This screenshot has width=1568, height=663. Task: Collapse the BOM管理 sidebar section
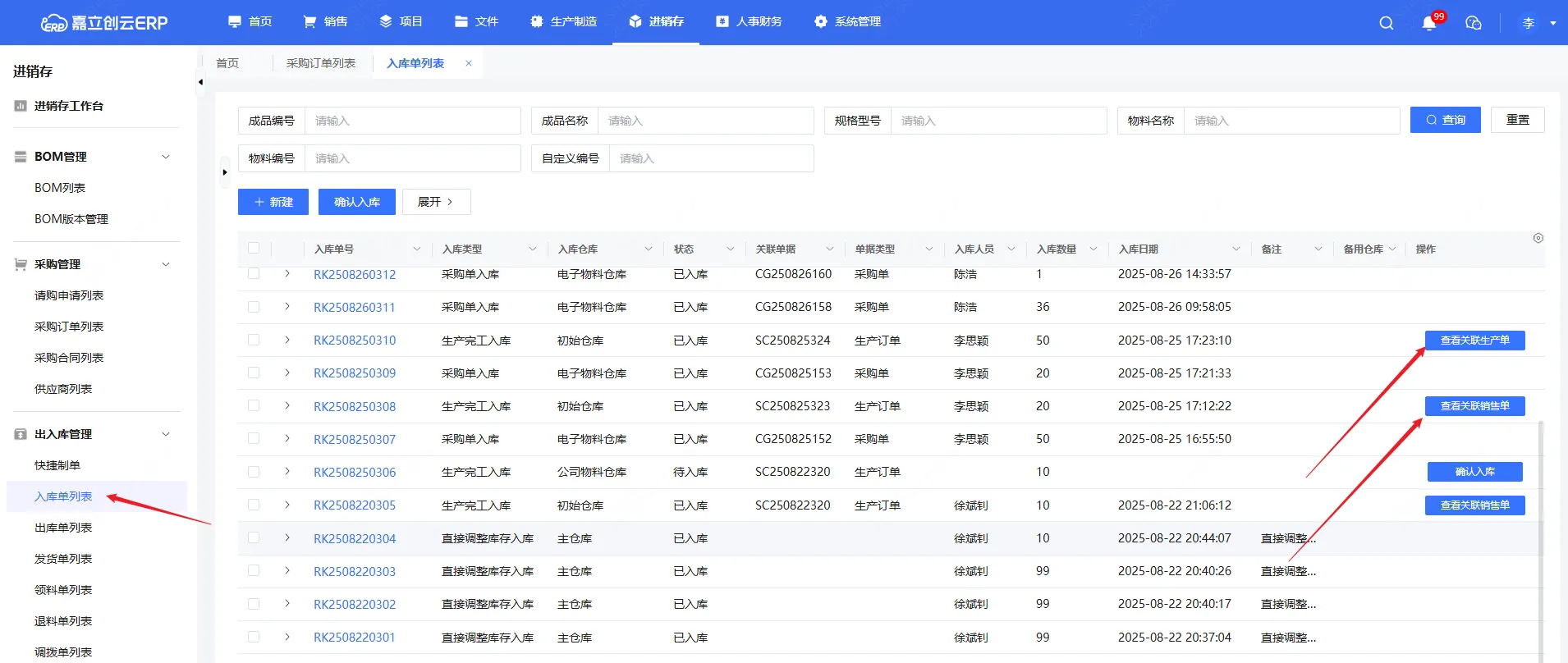point(166,157)
